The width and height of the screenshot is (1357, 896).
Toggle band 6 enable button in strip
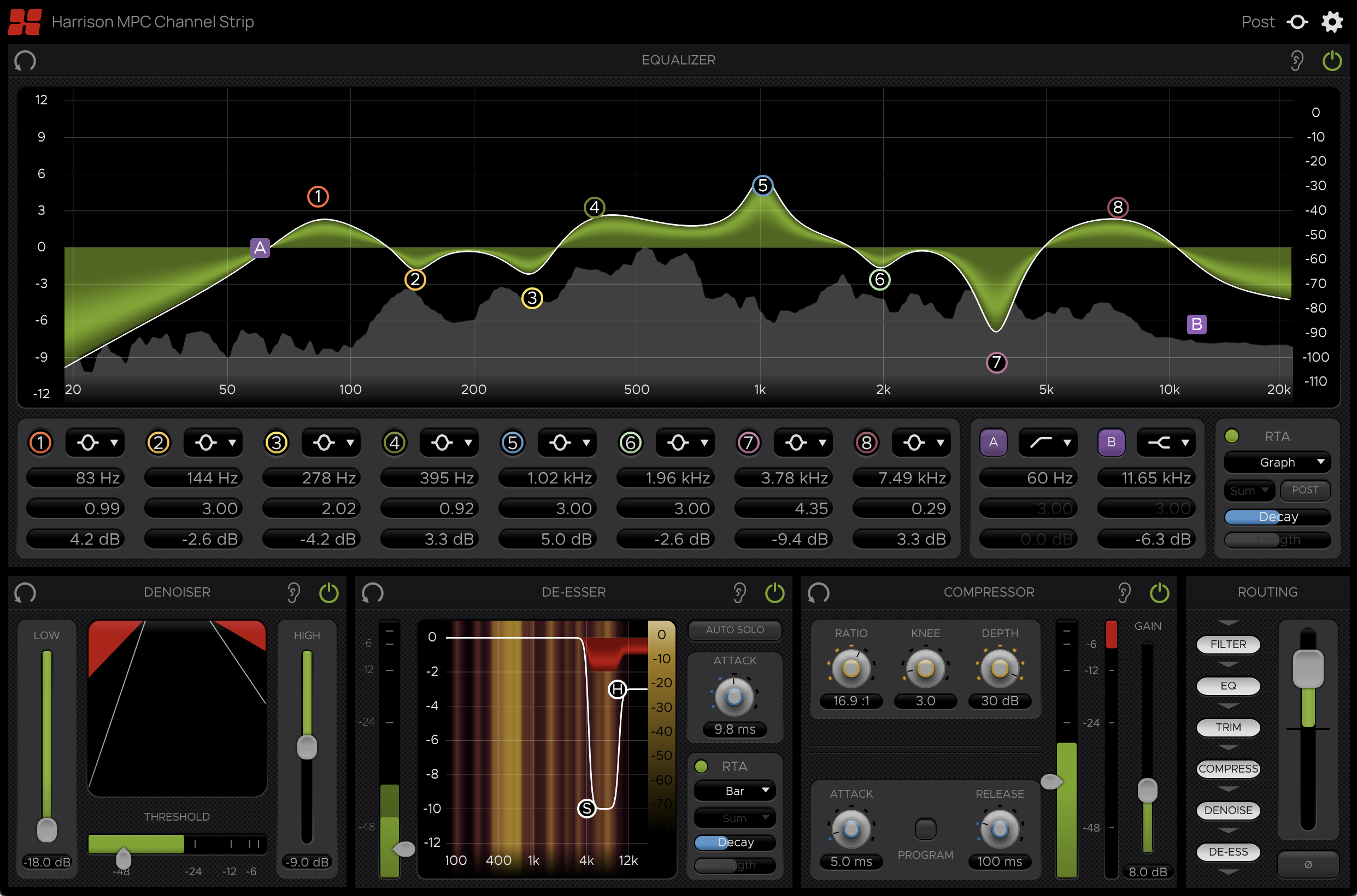pos(631,443)
